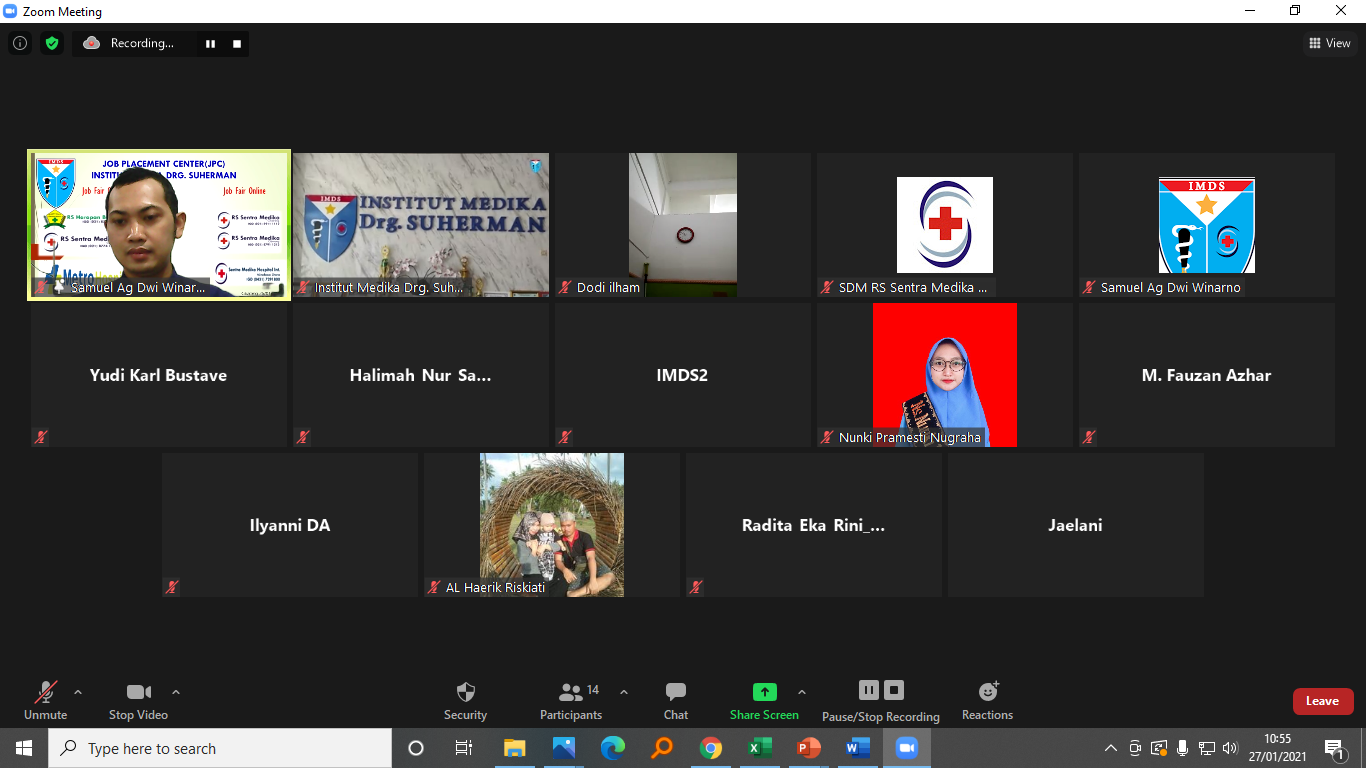
Task: Select Nunki Pramesti Nugraha's video tile
Action: pos(944,375)
